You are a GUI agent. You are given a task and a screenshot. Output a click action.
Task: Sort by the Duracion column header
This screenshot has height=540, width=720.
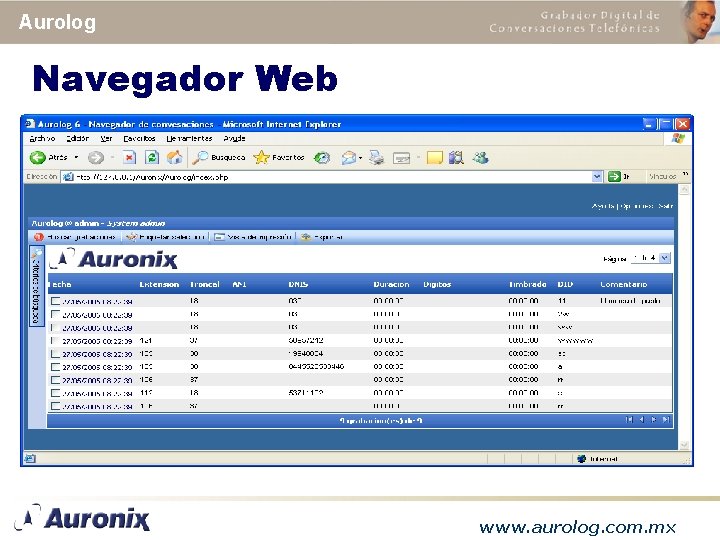[x=391, y=284]
